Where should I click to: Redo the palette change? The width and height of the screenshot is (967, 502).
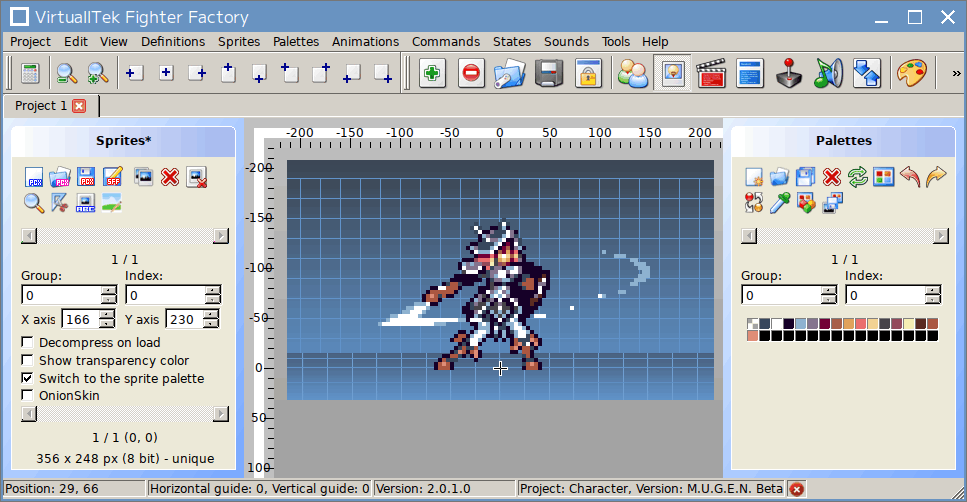click(936, 177)
